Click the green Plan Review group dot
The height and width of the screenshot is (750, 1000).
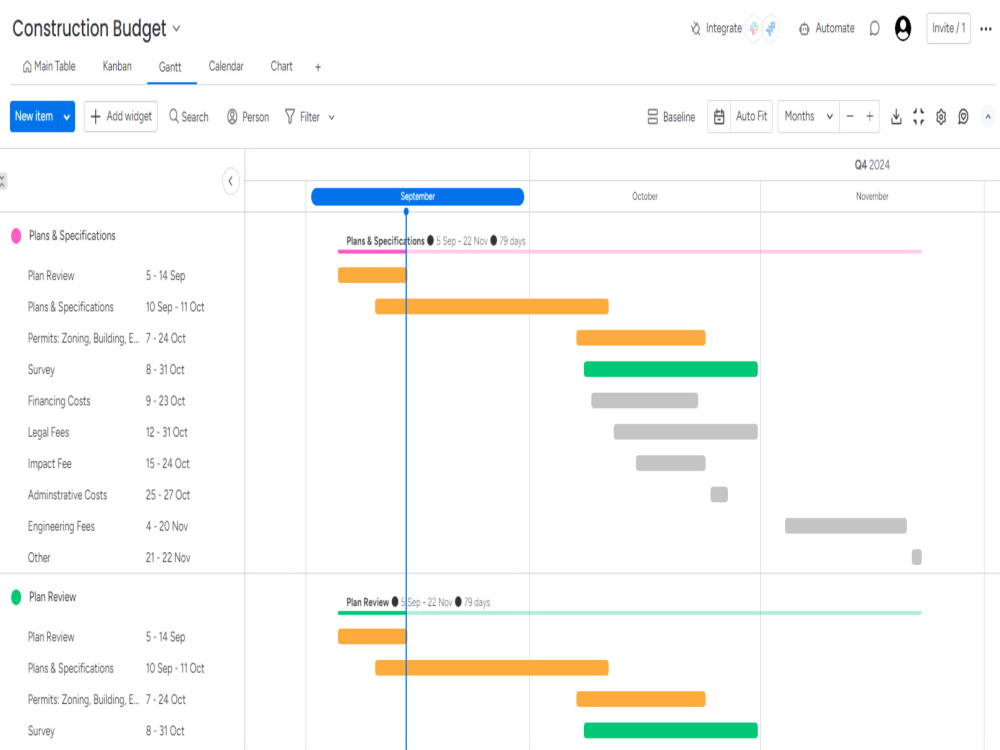(x=17, y=597)
